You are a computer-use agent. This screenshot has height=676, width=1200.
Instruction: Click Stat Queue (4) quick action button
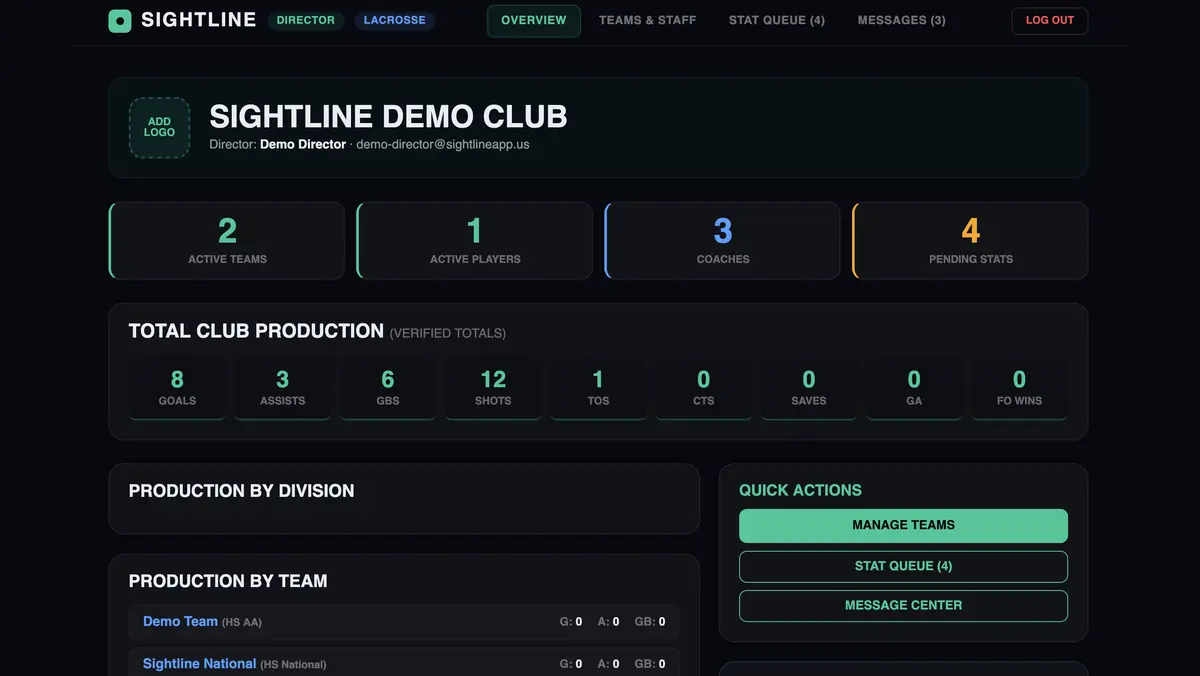(903, 566)
